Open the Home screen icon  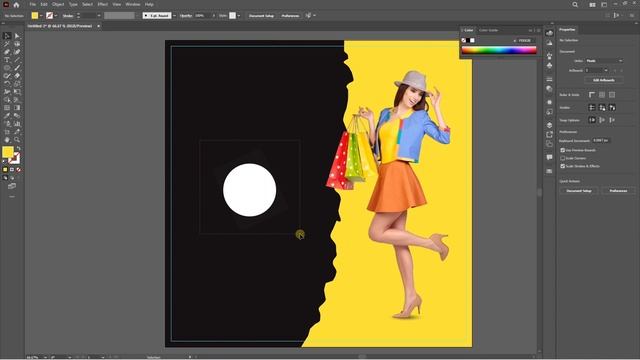[16, 4]
